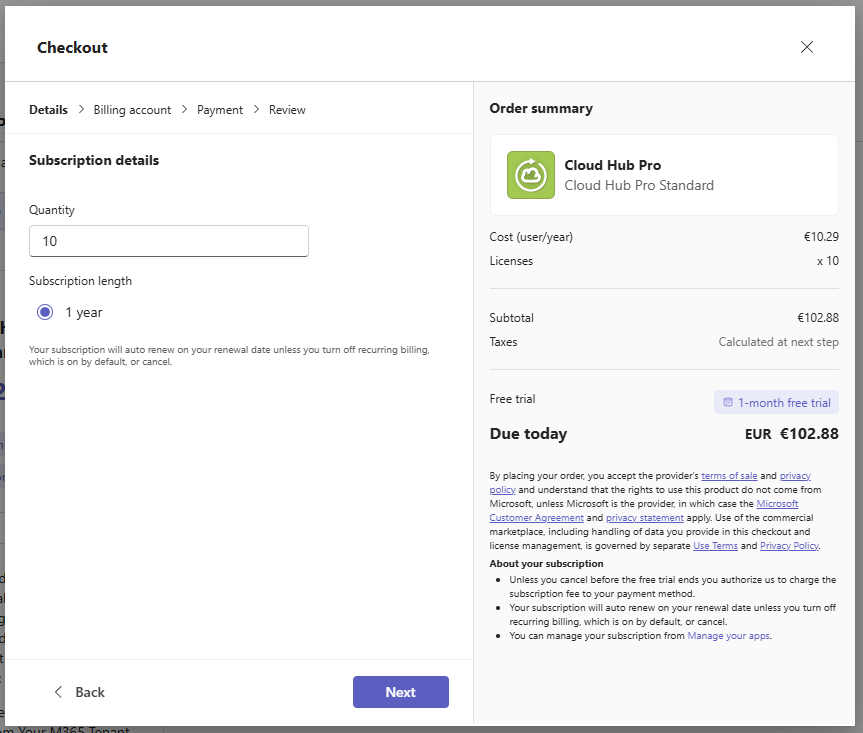The height and width of the screenshot is (733, 863).
Task: Click the €10.29 cost per user value
Action: coord(821,237)
